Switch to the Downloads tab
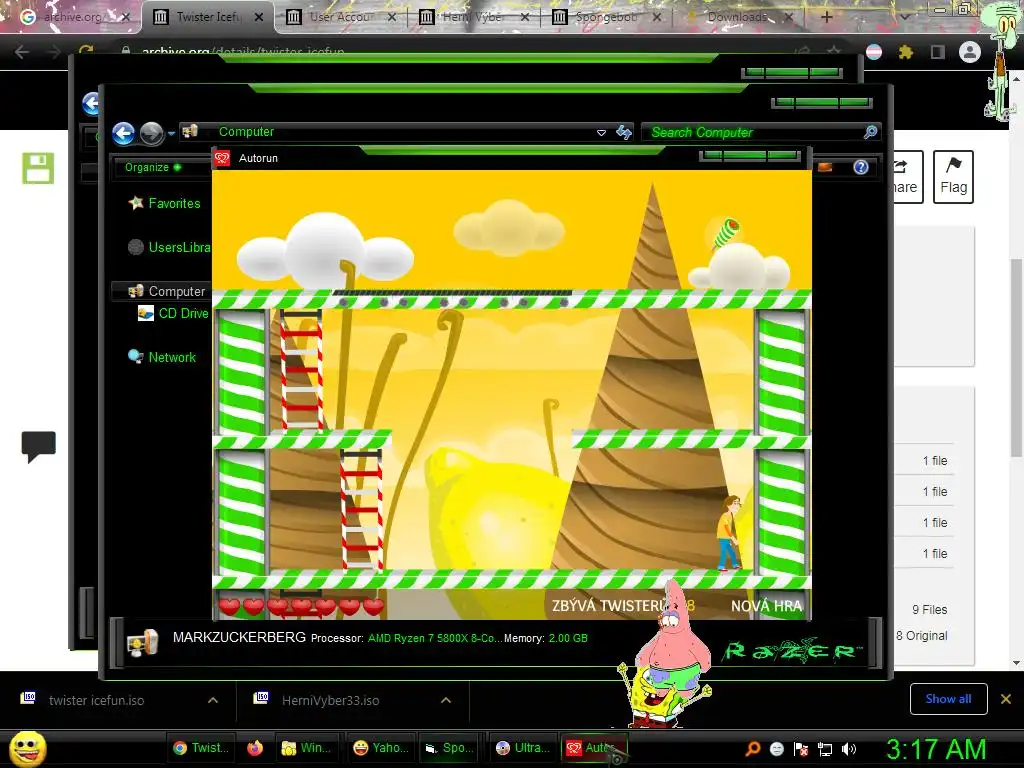1024x768 pixels. point(740,17)
